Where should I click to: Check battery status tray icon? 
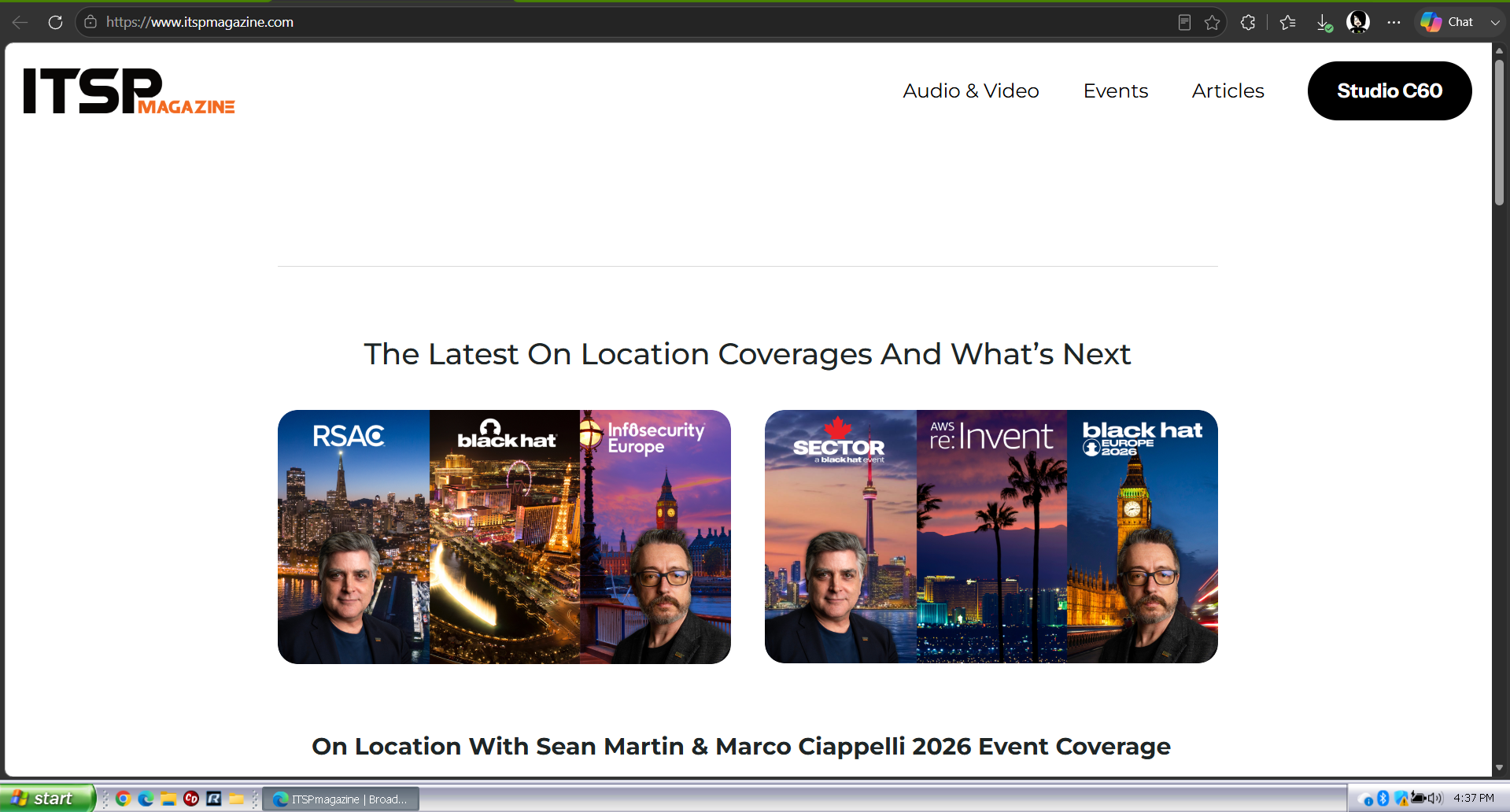point(1418,798)
